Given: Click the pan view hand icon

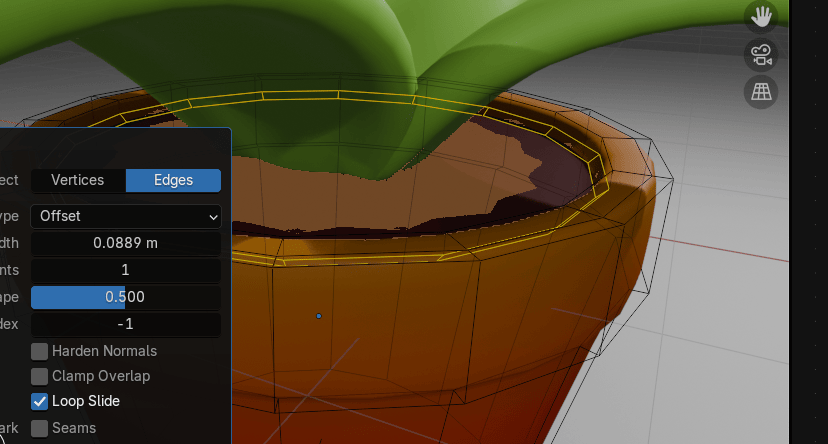Looking at the screenshot, I should [x=761, y=16].
